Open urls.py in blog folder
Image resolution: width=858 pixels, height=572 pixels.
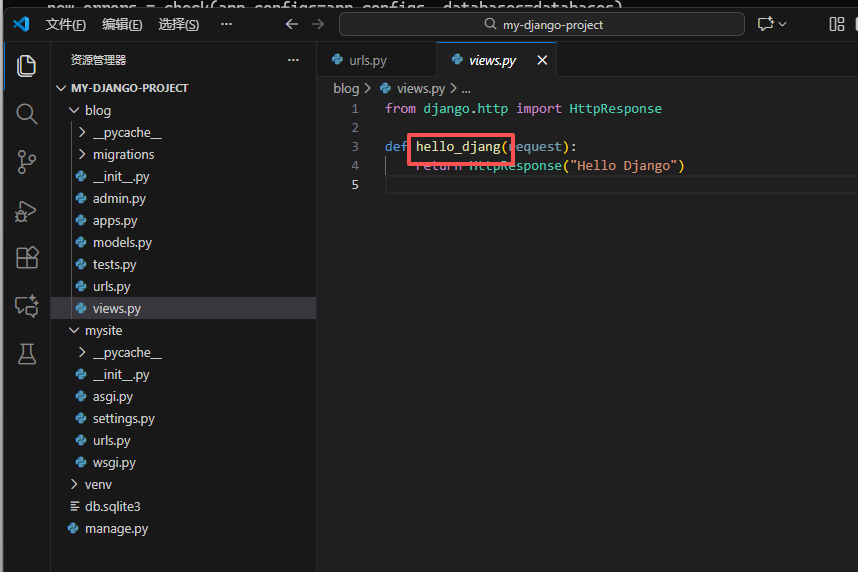pos(183,286)
